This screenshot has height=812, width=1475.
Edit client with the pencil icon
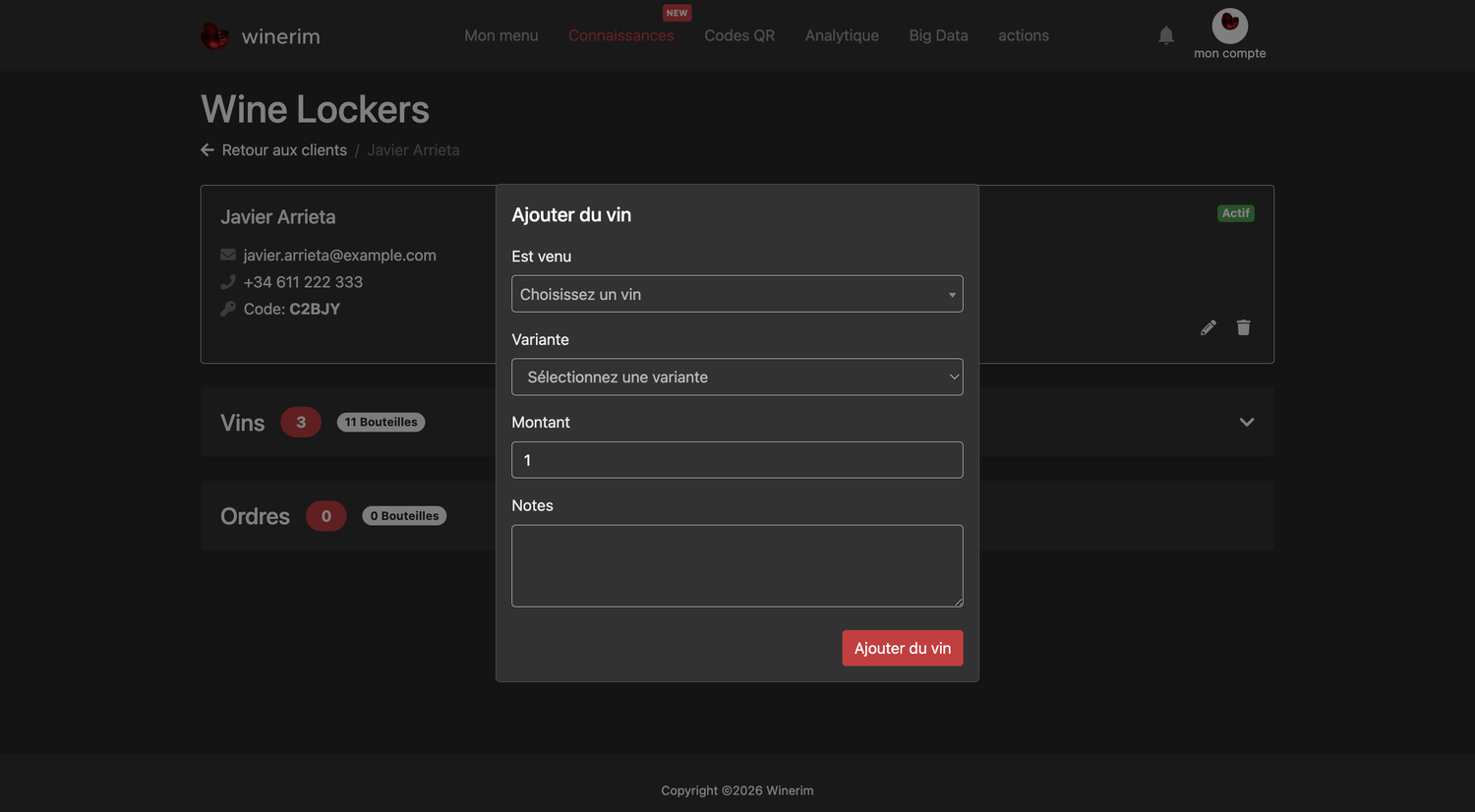[x=1209, y=327]
